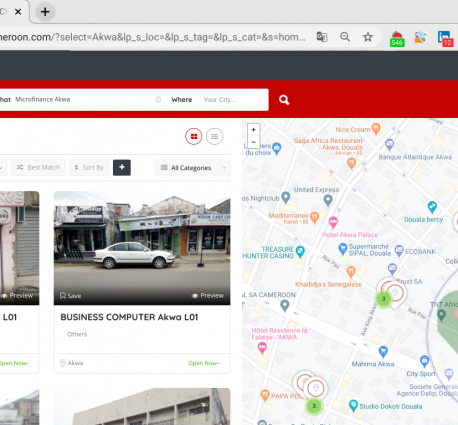Click the Douala bercy map pin

(432, 207)
